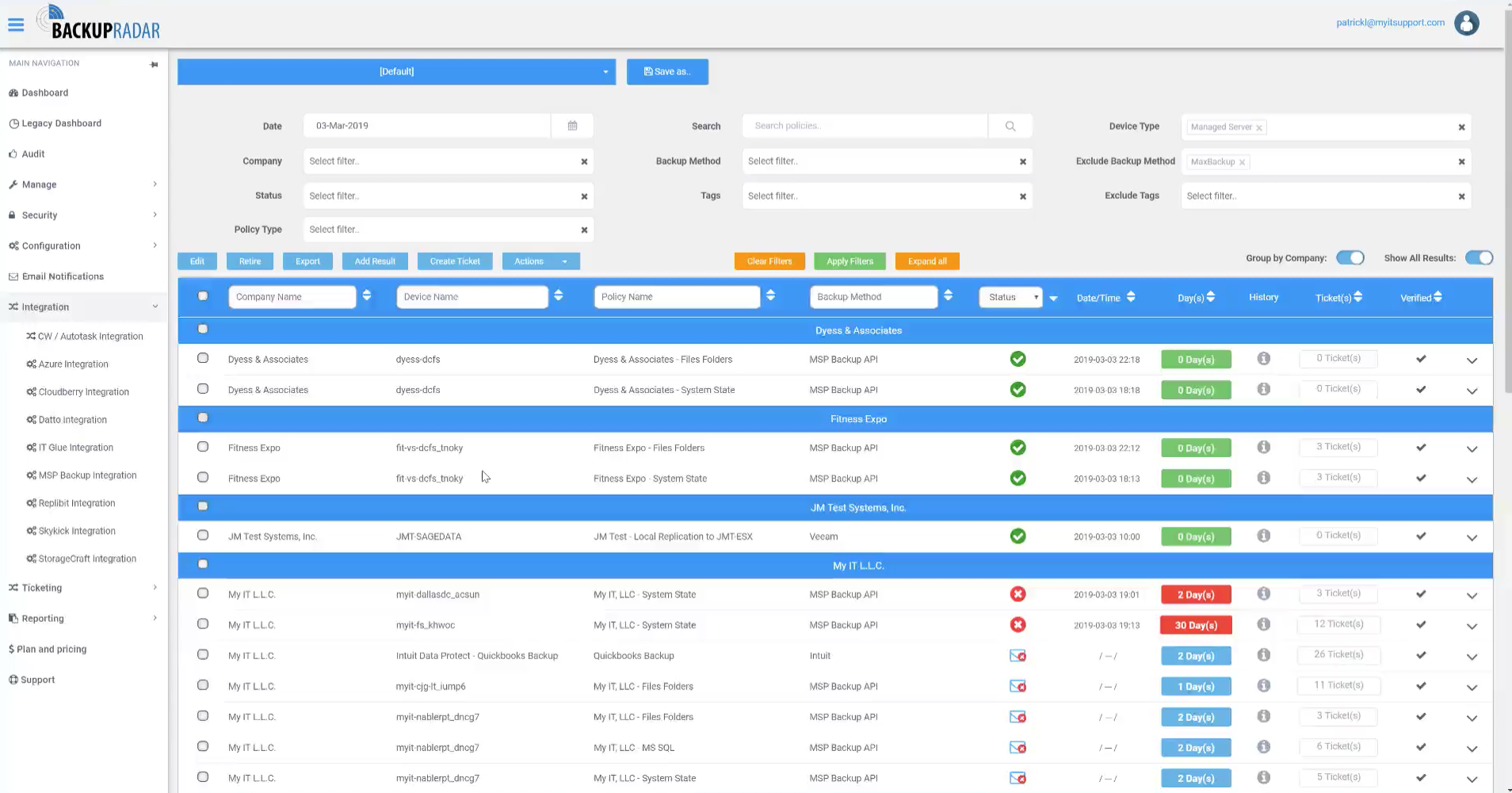Screen dimensions: 1512x793
Task: Open the calendar picker for the Date field
Action: (572, 125)
